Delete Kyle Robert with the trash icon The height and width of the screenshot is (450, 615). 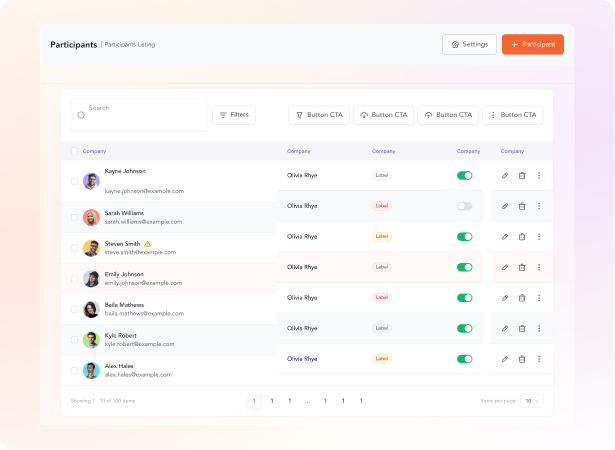click(522, 328)
